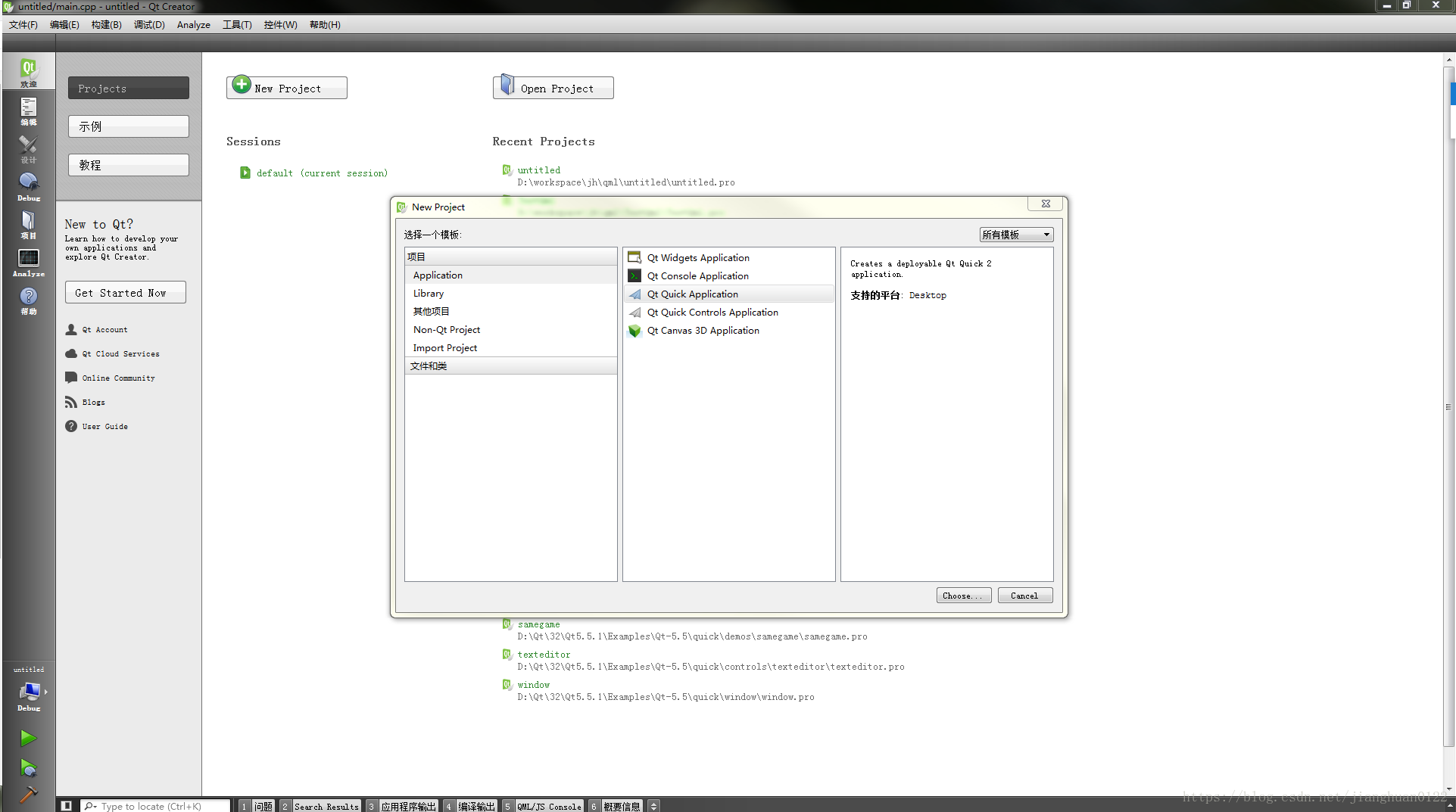
Task: Open the Design mode icon
Action: pyautogui.click(x=28, y=148)
